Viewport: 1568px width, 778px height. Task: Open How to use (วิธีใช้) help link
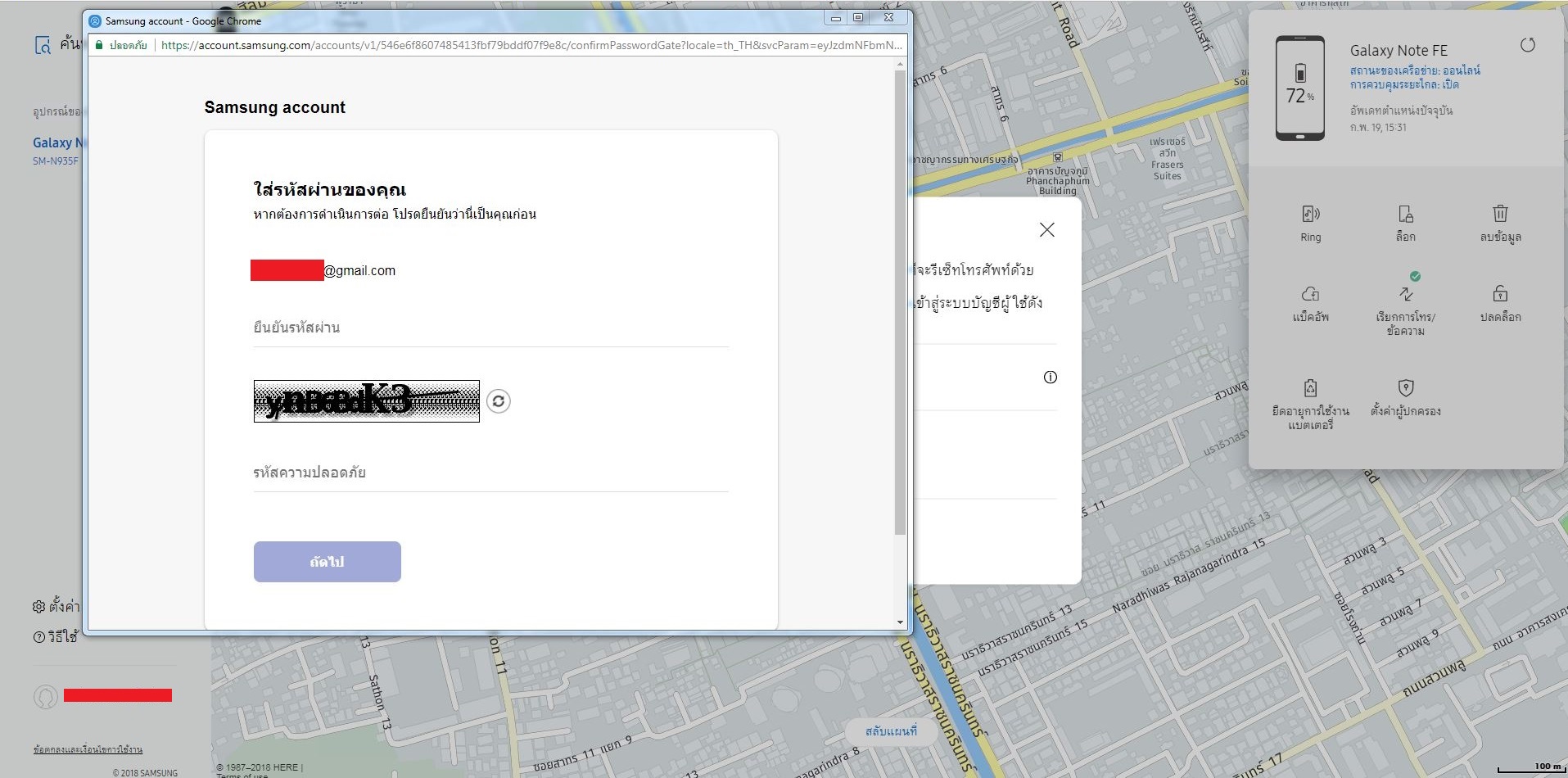tap(55, 636)
